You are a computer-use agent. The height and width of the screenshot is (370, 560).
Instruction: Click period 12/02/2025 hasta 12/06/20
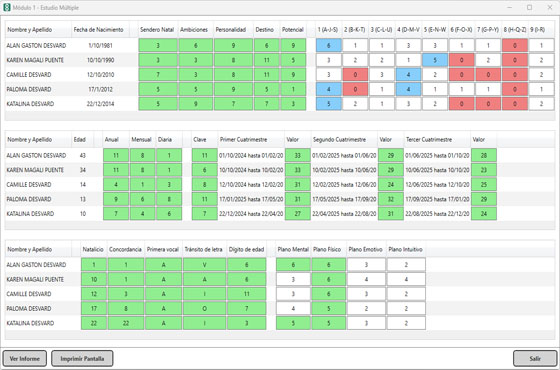(x=344, y=185)
